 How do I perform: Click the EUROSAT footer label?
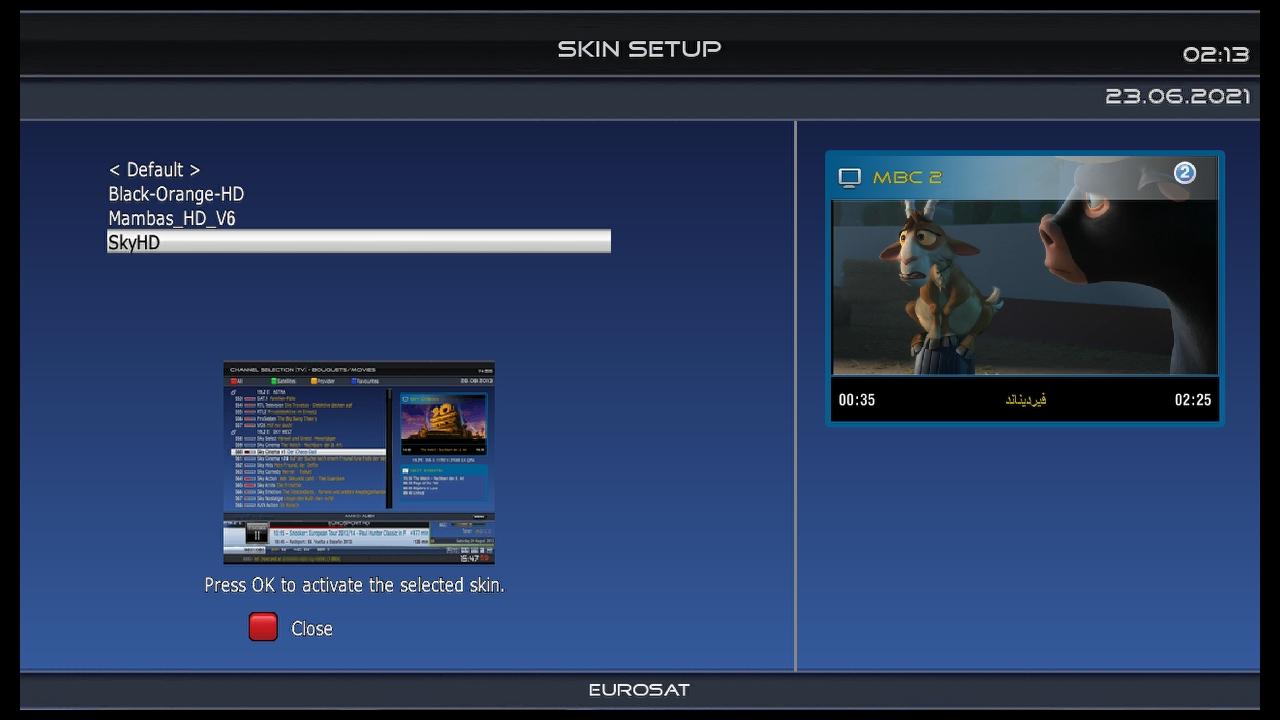coord(639,690)
